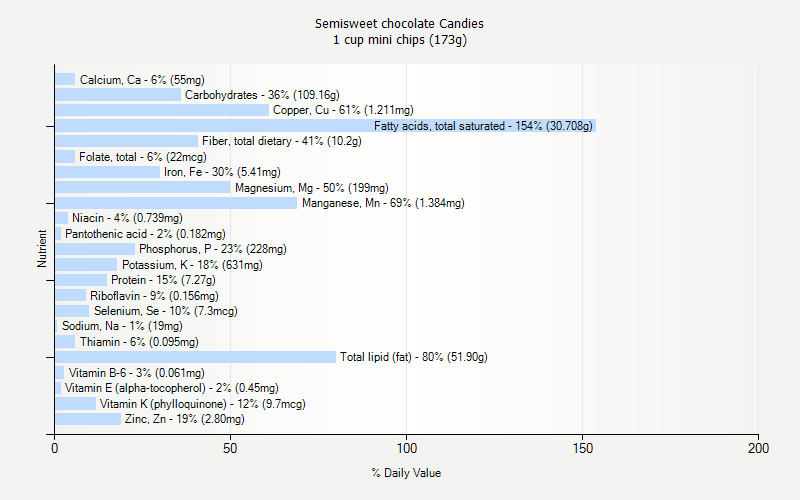Click the chart title Semisweet chocolate Candies
The height and width of the screenshot is (500, 800).
click(399, 23)
